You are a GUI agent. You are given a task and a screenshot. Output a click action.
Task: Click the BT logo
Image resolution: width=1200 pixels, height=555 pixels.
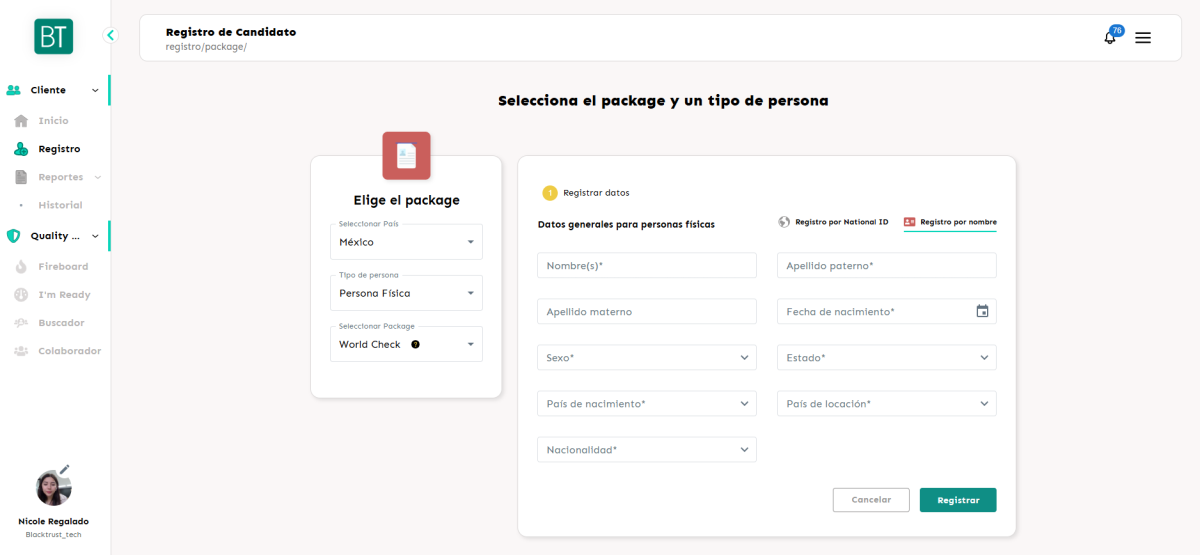(53, 36)
